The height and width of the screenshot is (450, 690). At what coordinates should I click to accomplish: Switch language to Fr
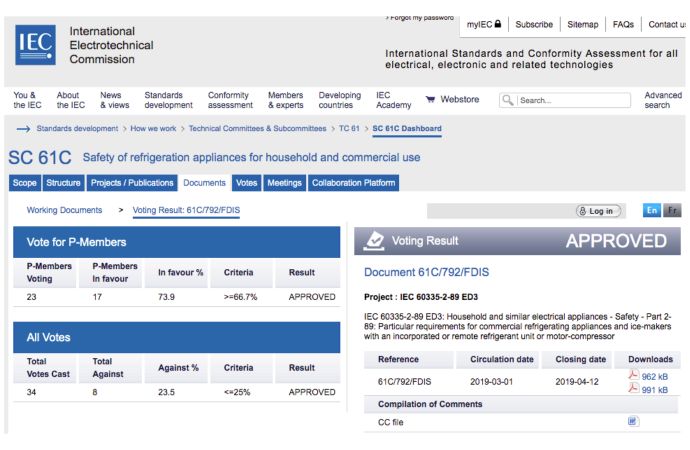tap(672, 210)
